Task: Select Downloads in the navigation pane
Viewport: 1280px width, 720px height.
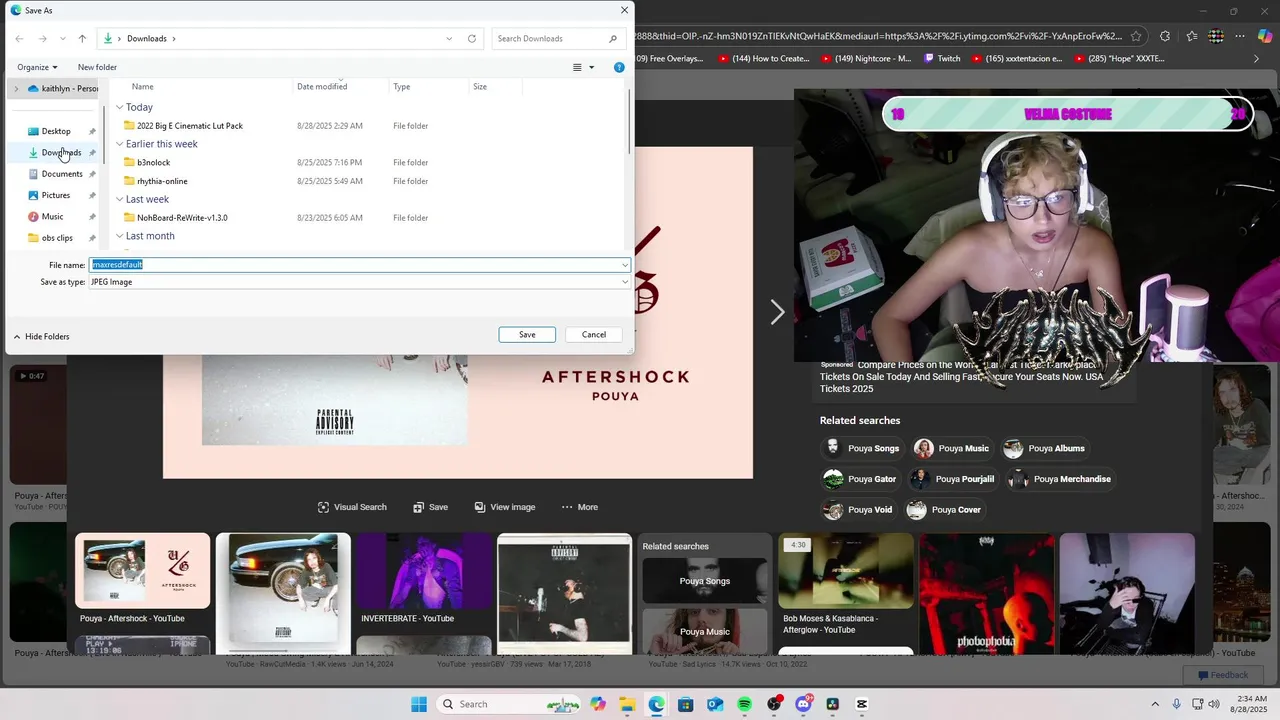Action: pyautogui.click(x=61, y=153)
